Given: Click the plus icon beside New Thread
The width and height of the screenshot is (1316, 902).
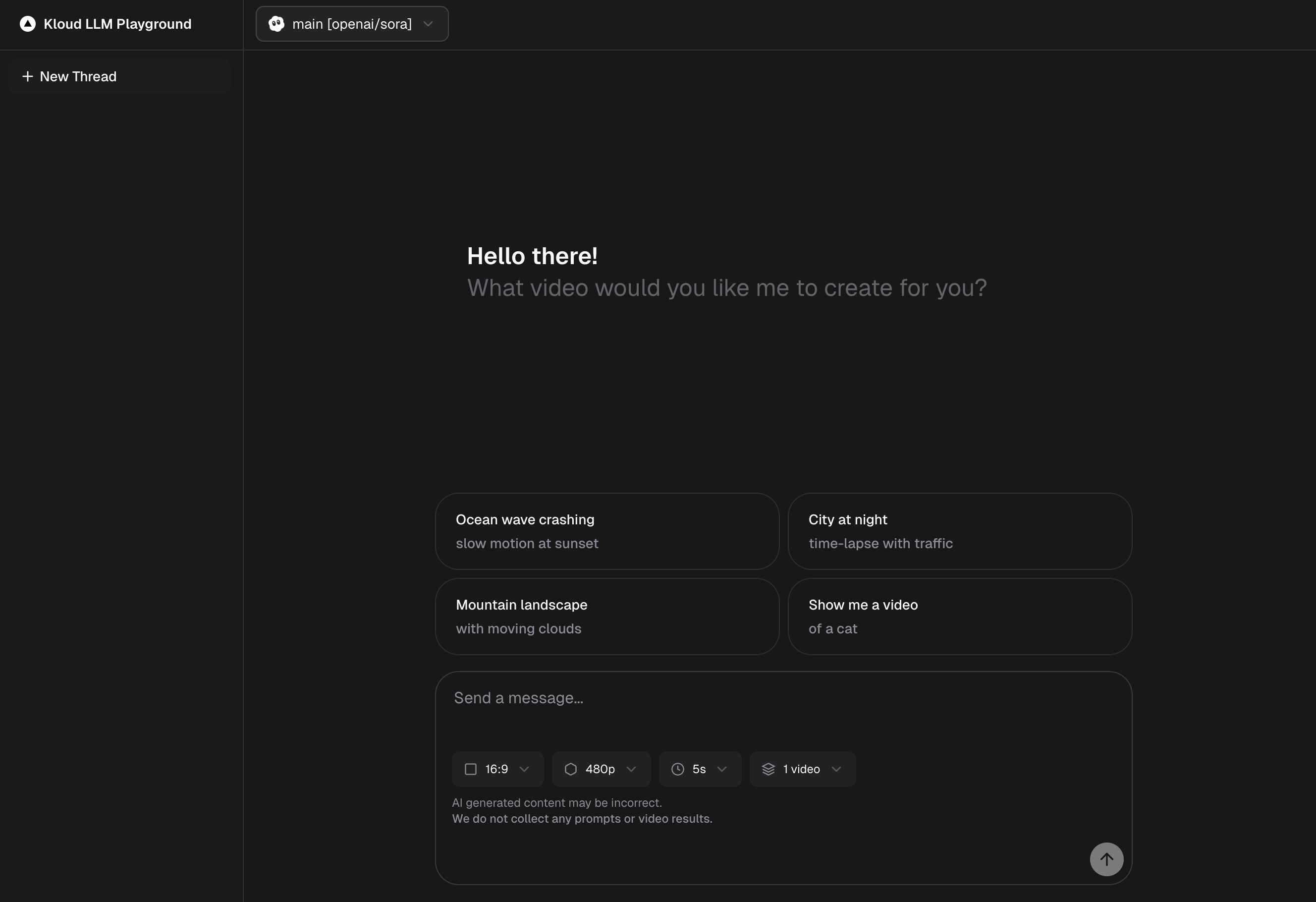Looking at the screenshot, I should pyautogui.click(x=27, y=76).
